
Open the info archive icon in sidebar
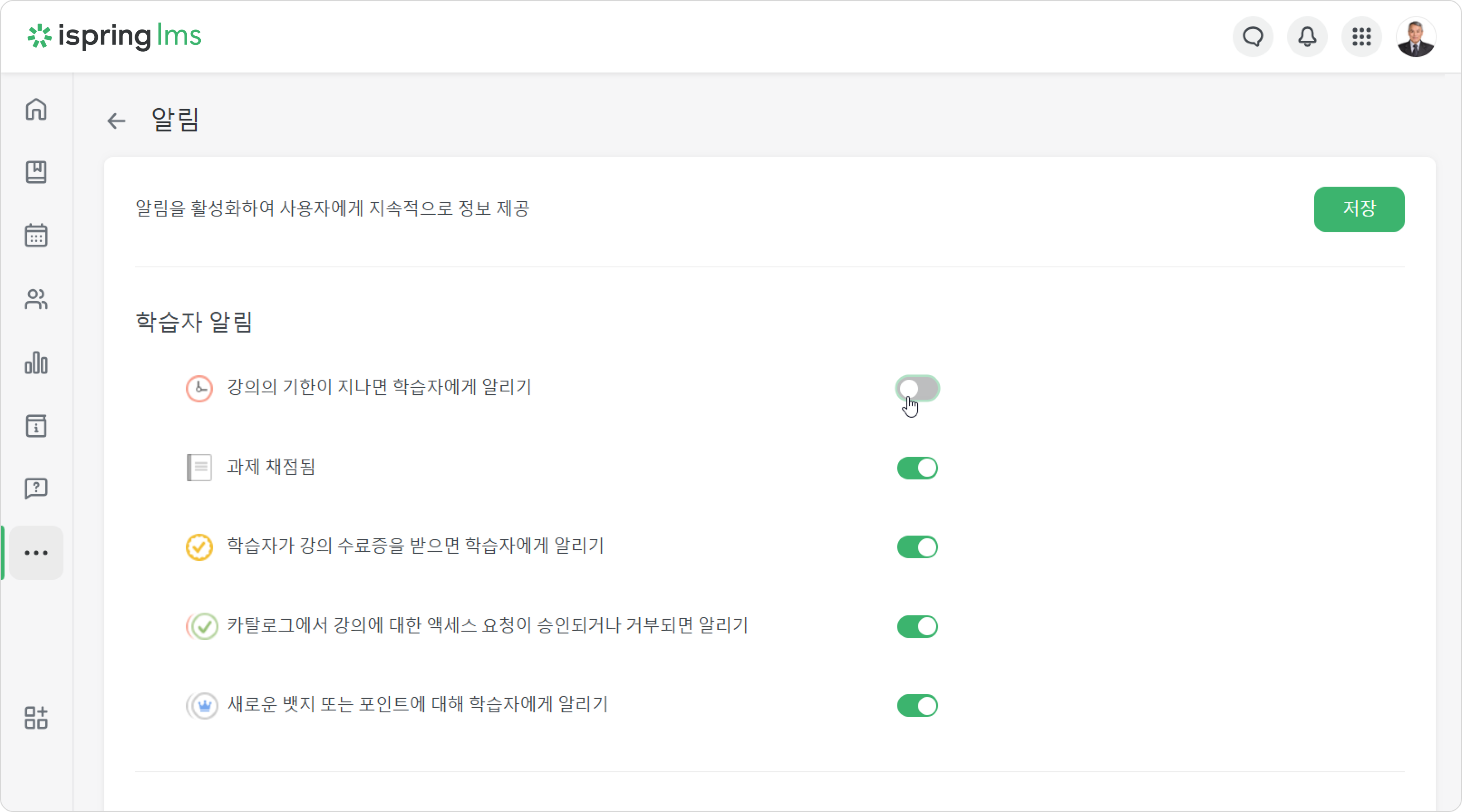tap(36, 425)
